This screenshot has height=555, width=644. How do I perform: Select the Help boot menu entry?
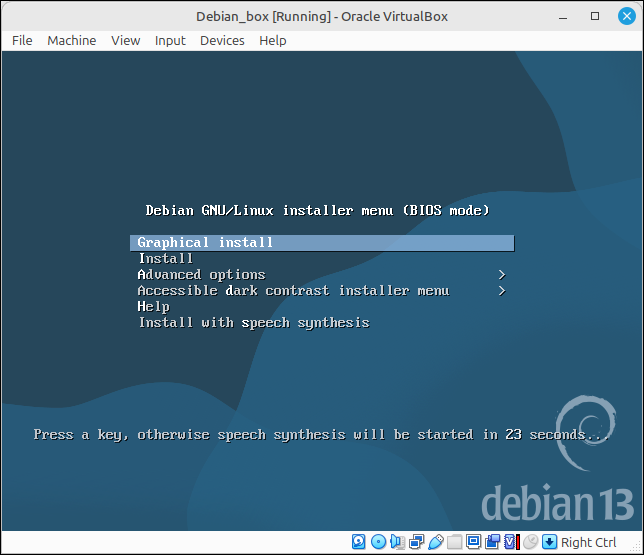coord(154,307)
